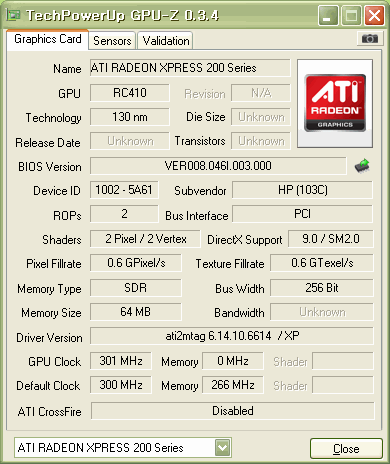Click the Technology value 130 nm

tap(130, 117)
